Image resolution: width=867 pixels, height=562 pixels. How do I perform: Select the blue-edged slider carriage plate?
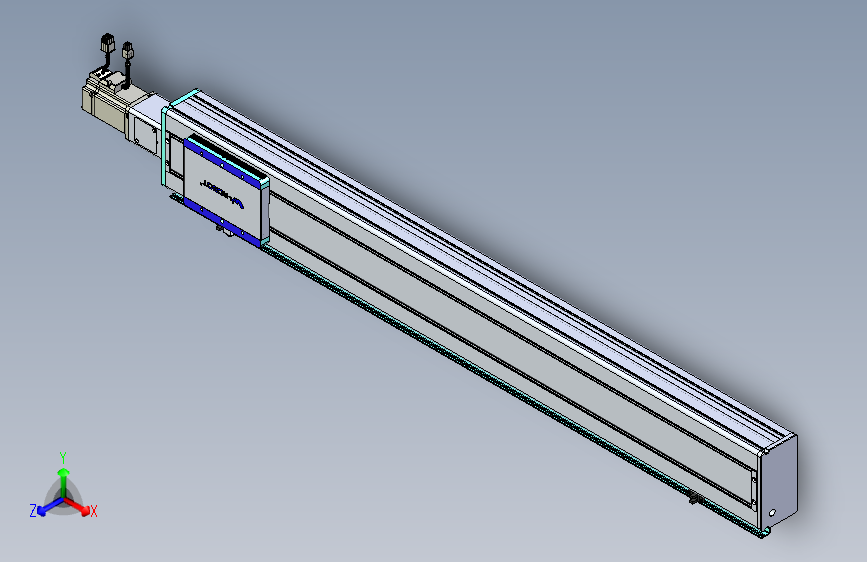[x=226, y=191]
